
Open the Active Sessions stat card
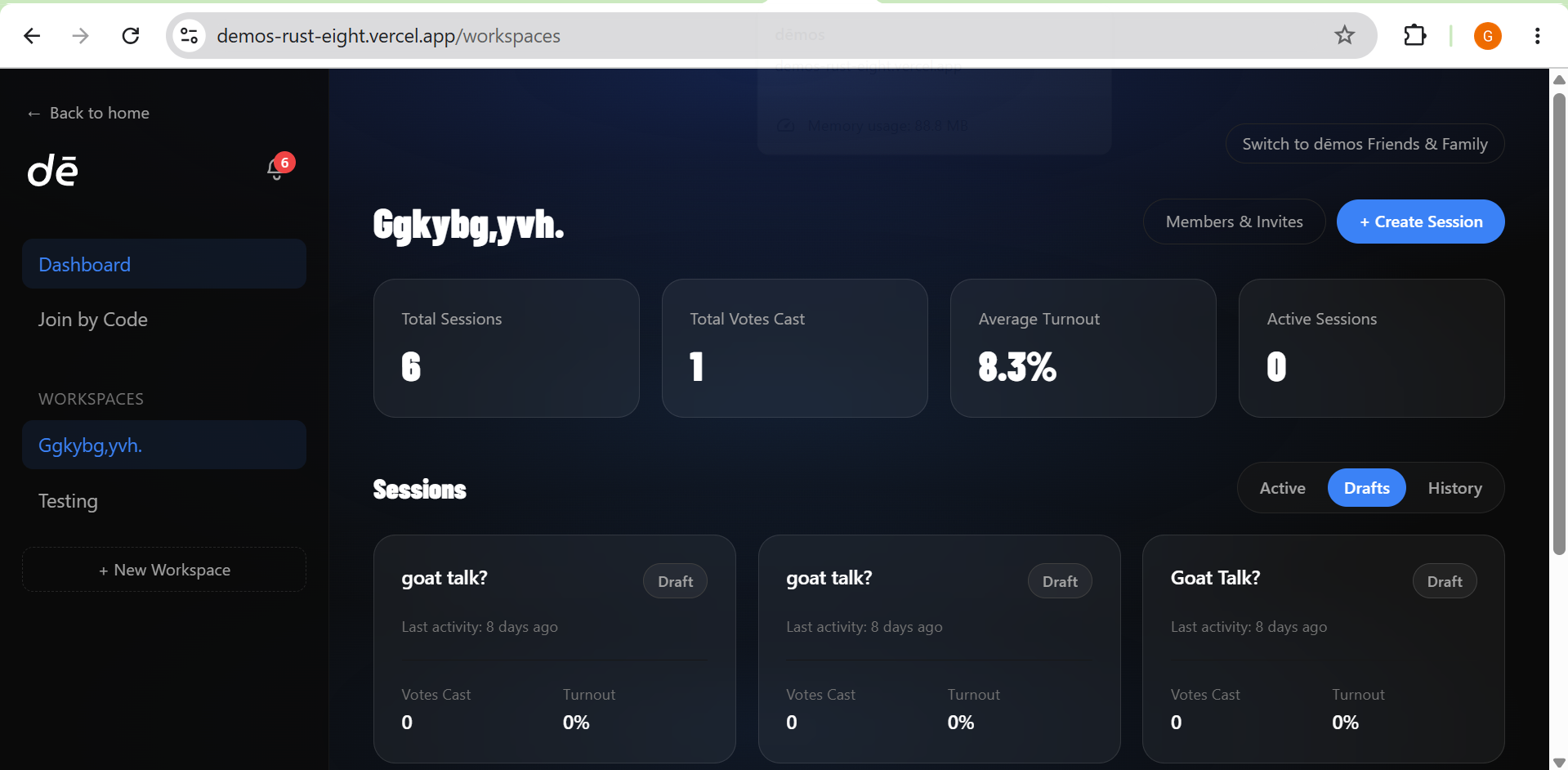point(1372,348)
